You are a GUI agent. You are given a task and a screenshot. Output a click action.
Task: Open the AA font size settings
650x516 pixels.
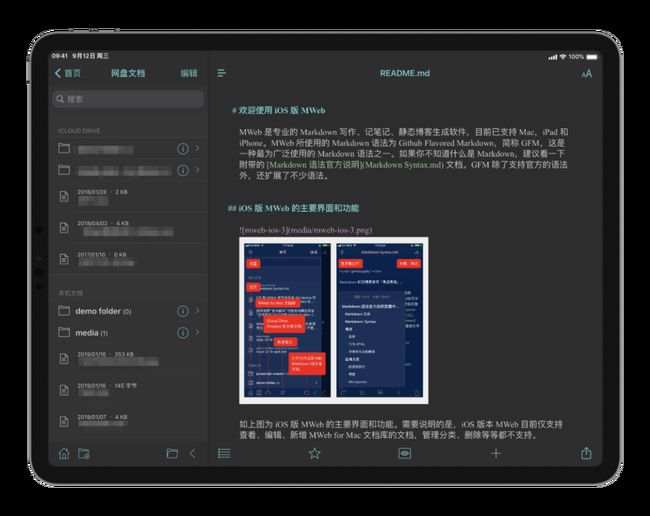[x=587, y=74]
